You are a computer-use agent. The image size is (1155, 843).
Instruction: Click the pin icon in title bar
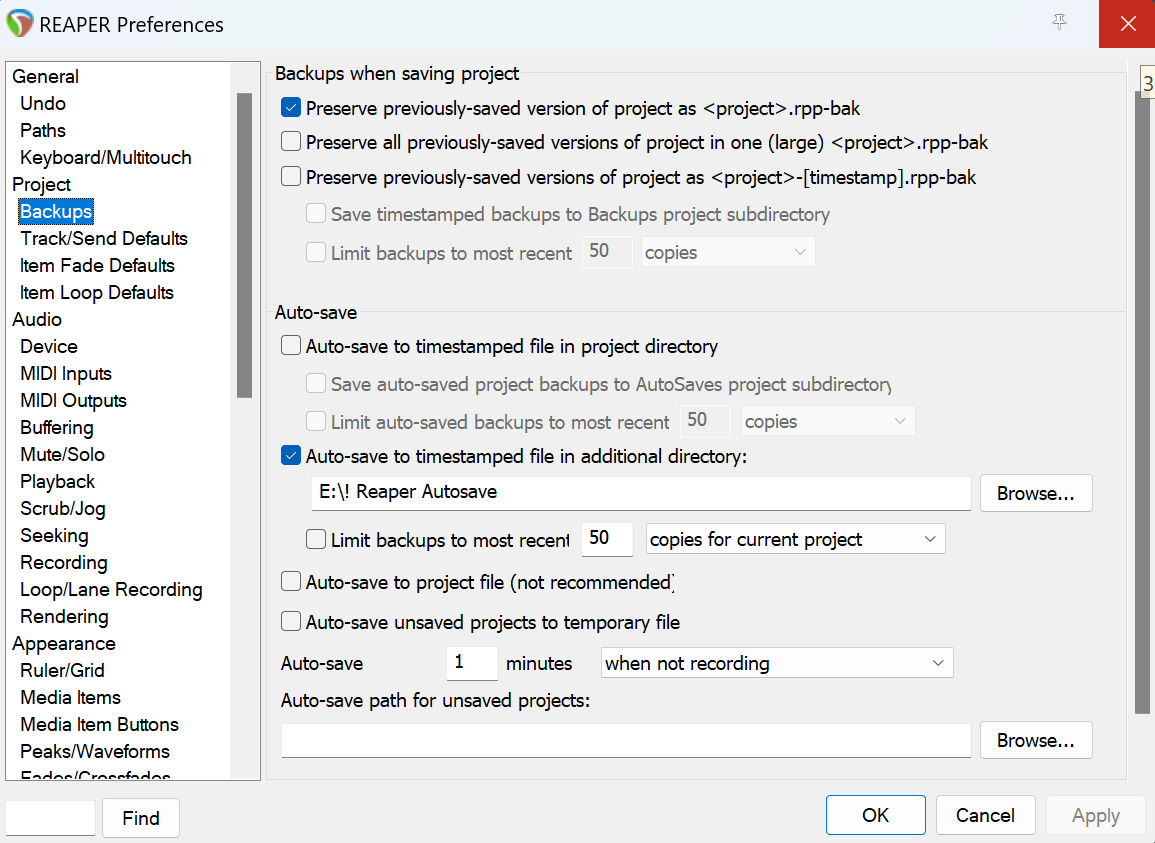tap(1059, 23)
